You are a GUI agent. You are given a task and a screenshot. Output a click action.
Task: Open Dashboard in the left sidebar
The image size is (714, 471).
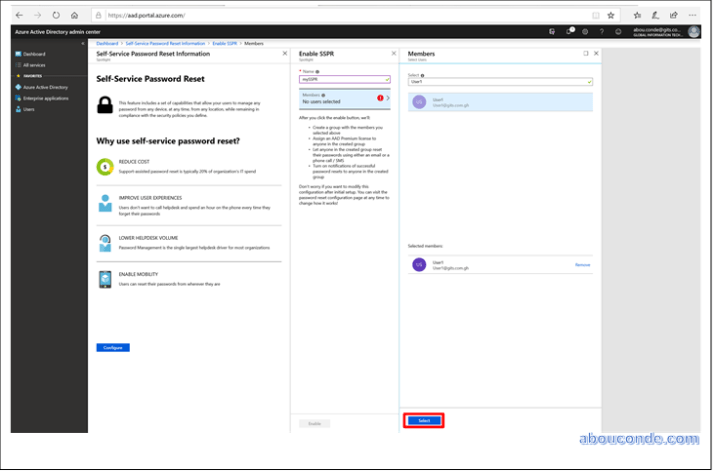(33, 54)
